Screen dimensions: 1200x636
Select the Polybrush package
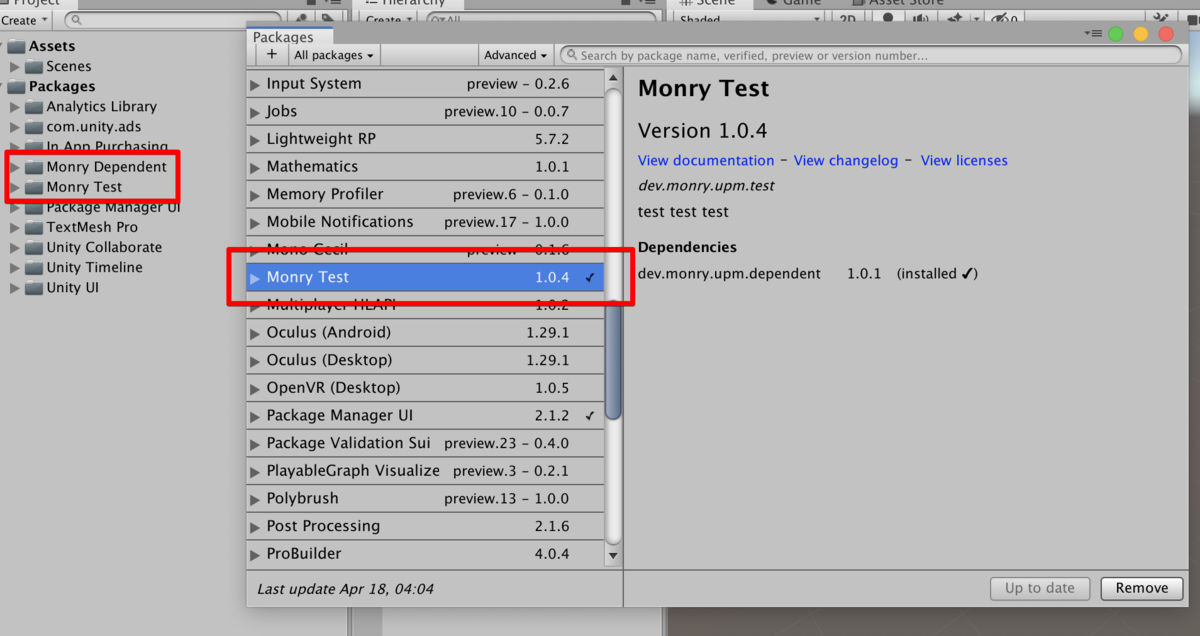pos(425,498)
